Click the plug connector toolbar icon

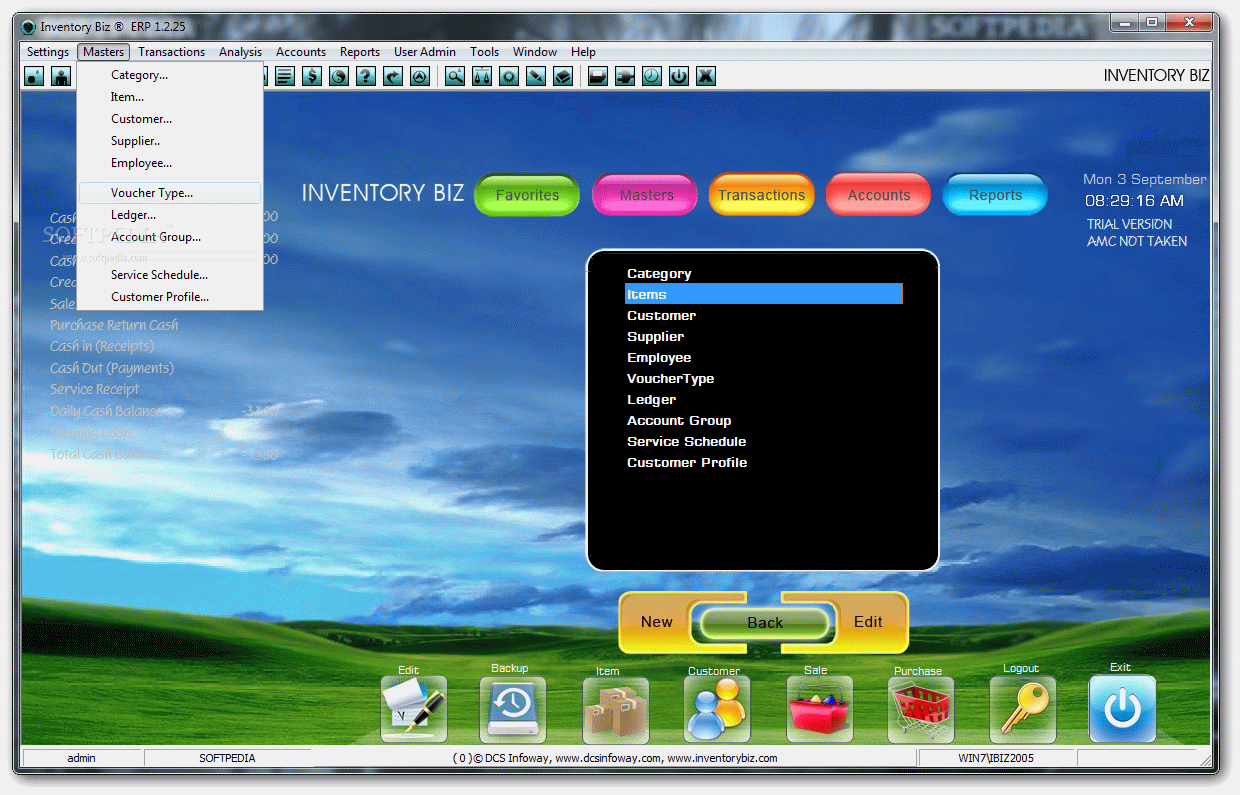pyautogui.click(x=625, y=75)
